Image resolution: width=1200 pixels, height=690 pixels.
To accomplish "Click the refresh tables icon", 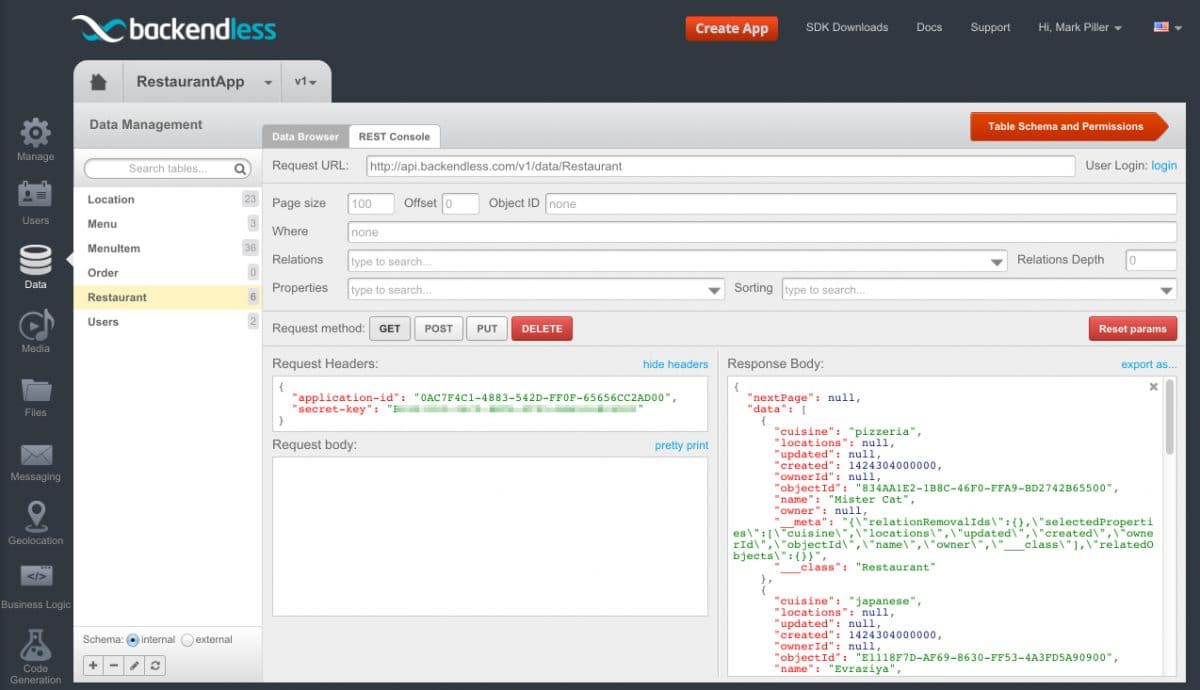I will [156, 665].
